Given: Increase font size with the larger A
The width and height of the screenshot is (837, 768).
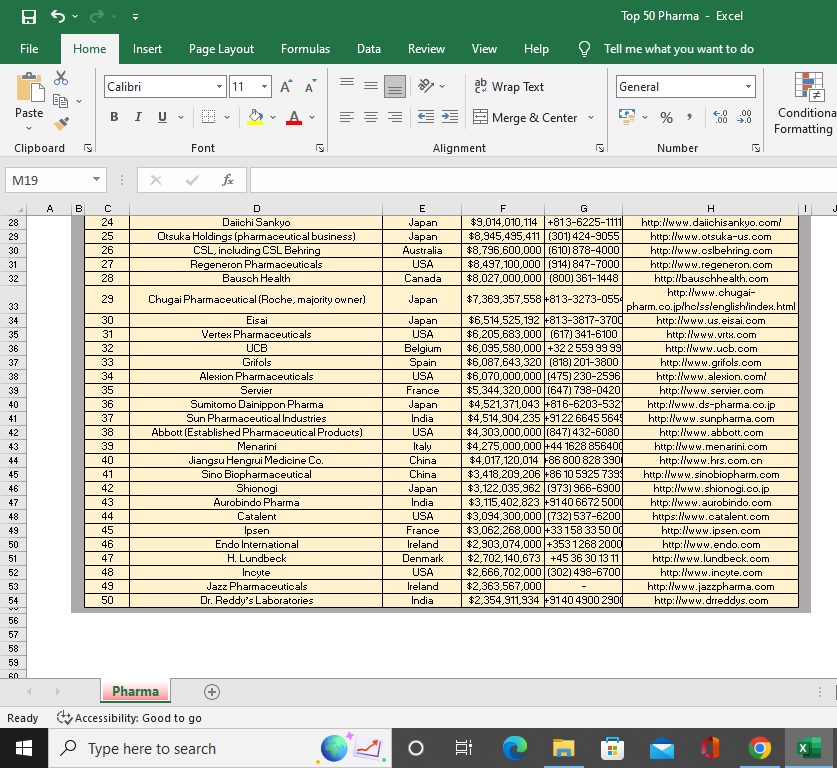Looking at the screenshot, I should click(x=286, y=86).
